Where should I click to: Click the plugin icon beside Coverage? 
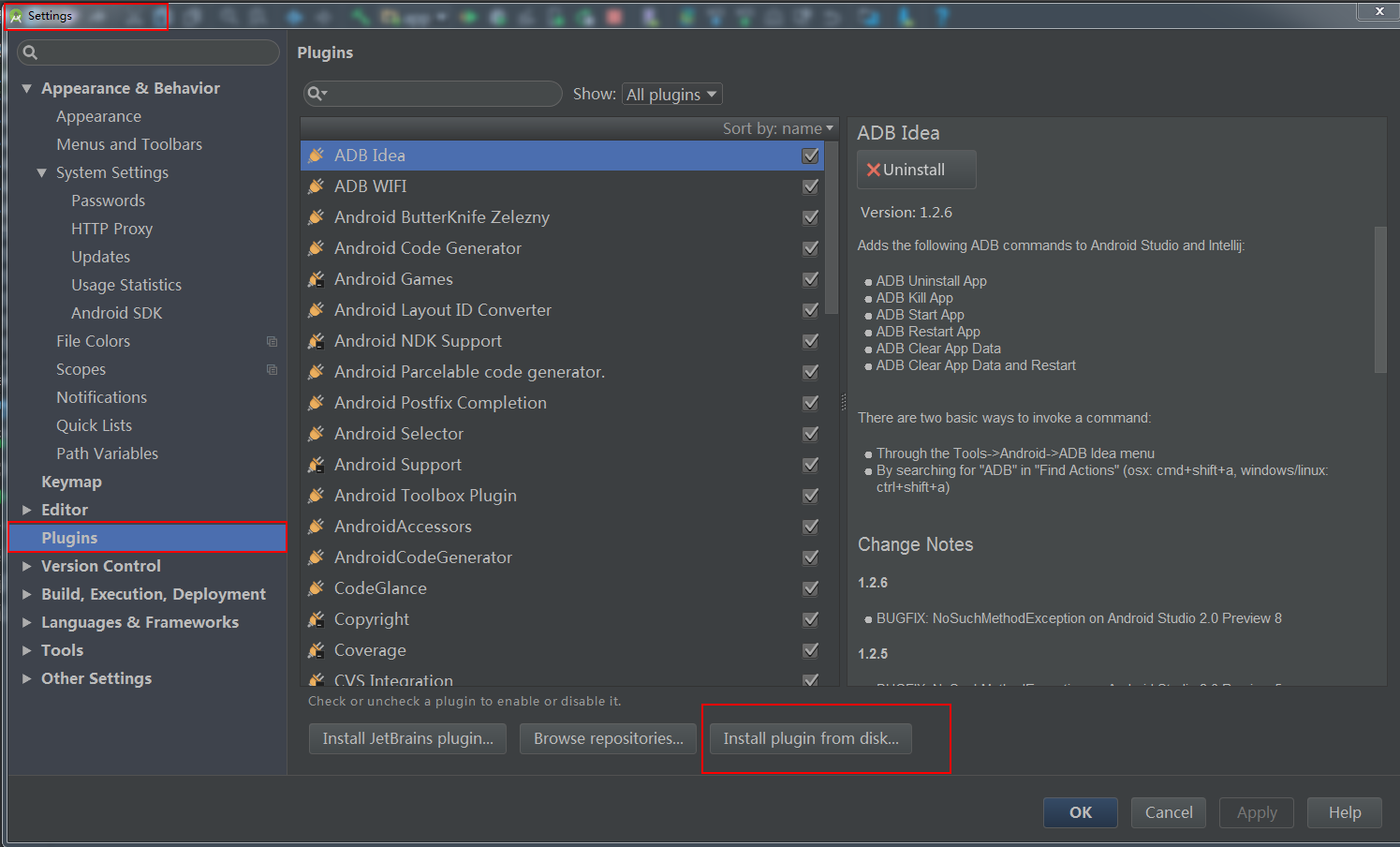[317, 650]
